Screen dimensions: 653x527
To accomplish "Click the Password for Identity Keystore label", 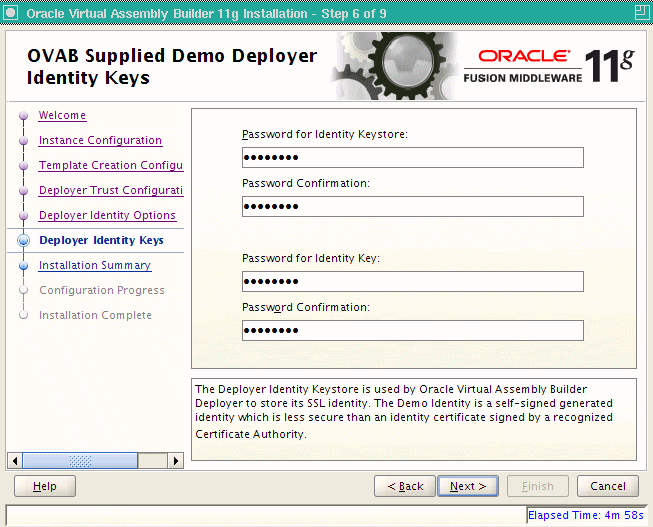I will 325,134.
